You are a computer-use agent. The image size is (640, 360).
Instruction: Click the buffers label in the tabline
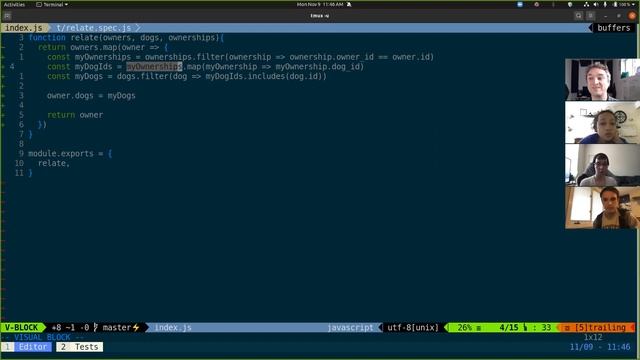[x=613, y=28]
